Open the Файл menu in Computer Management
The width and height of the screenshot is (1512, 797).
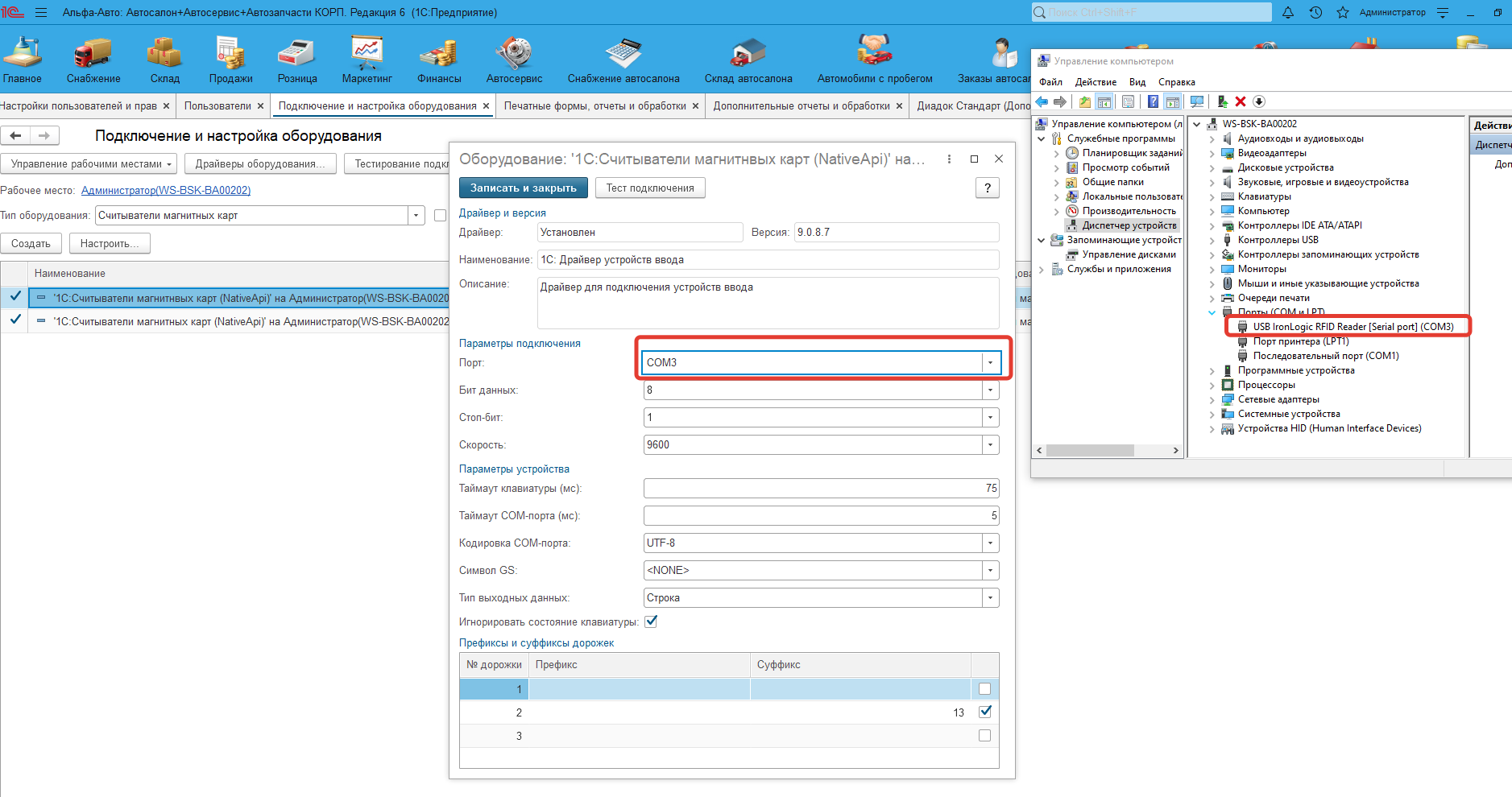pyautogui.click(x=1050, y=82)
